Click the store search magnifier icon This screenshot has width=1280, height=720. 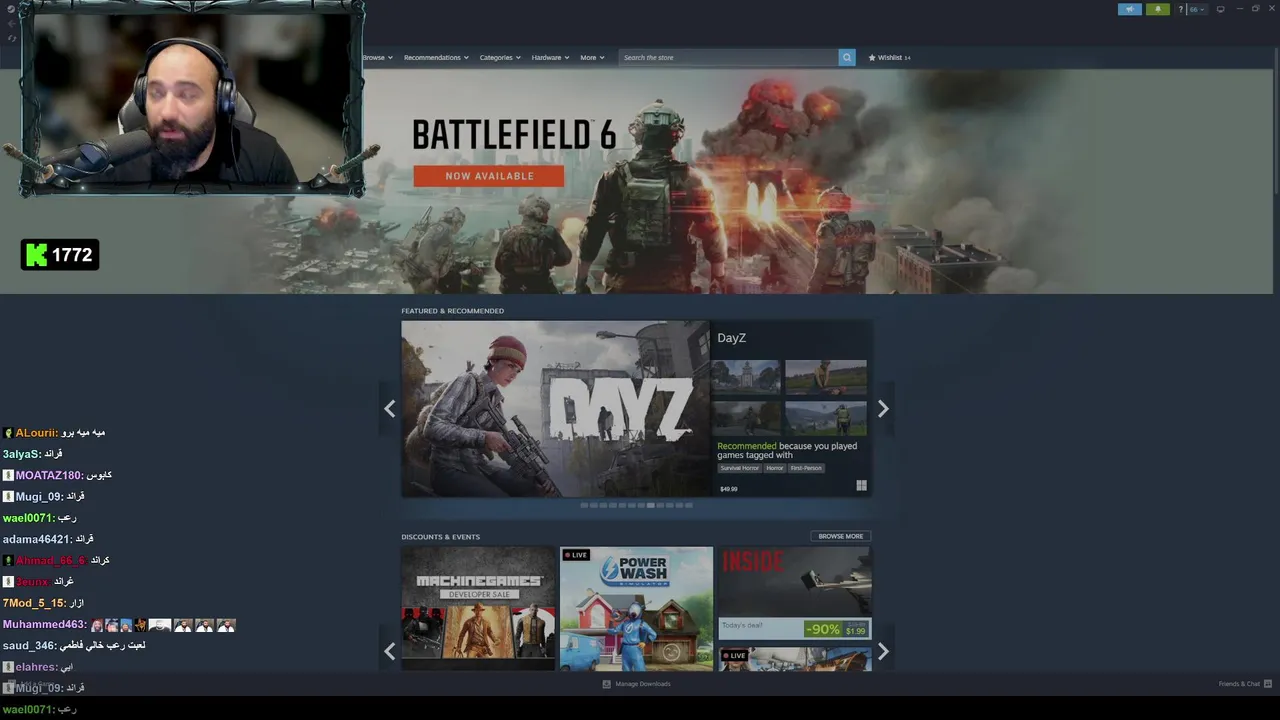point(847,57)
